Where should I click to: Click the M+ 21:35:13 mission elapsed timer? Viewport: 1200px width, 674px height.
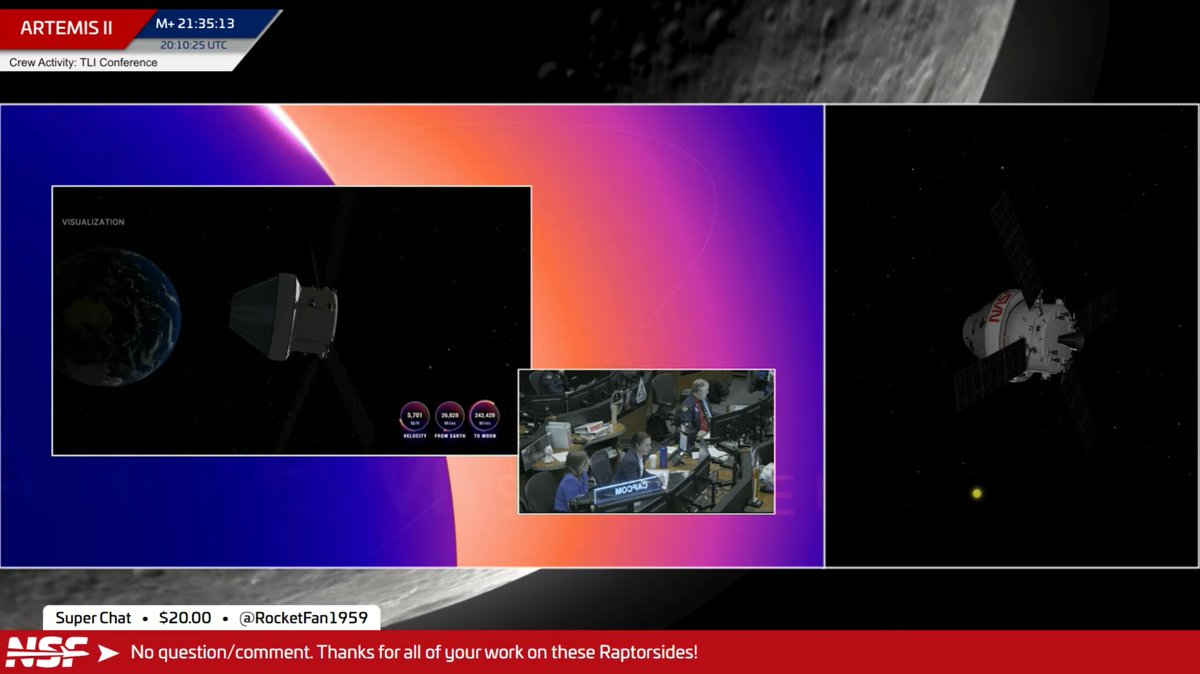(195, 23)
